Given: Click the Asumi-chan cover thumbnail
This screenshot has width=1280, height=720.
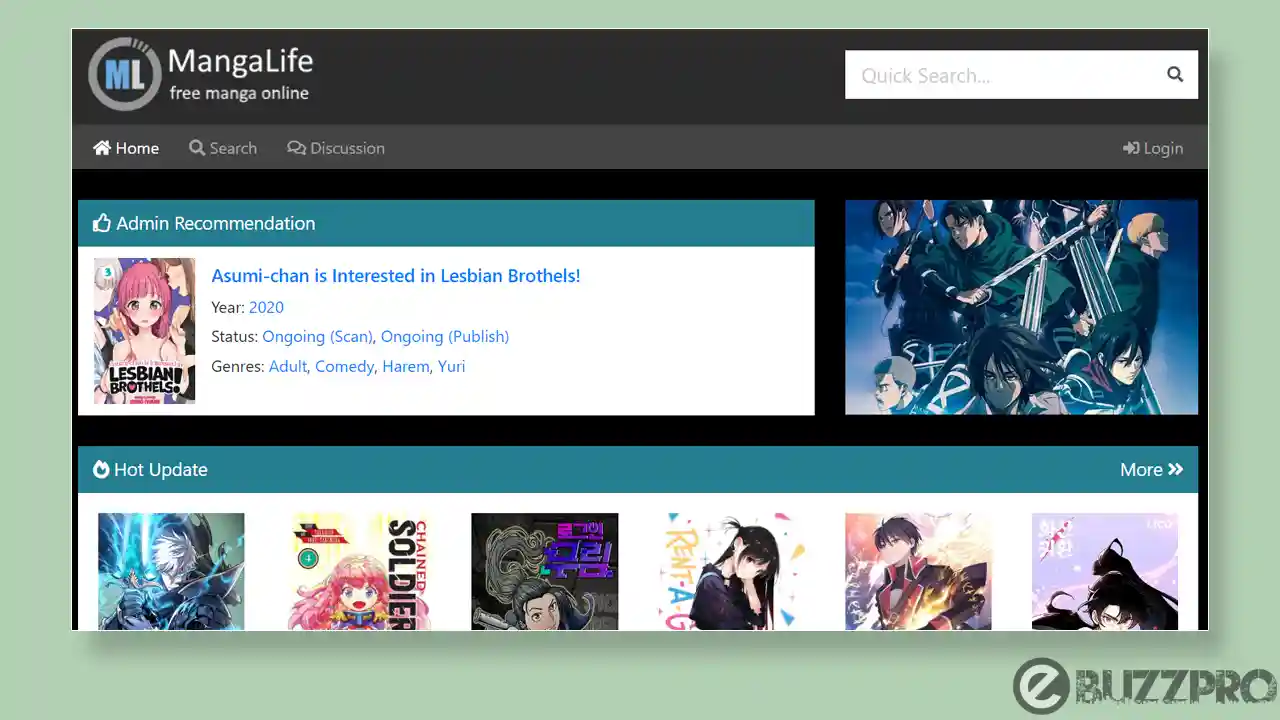Looking at the screenshot, I should tap(144, 331).
